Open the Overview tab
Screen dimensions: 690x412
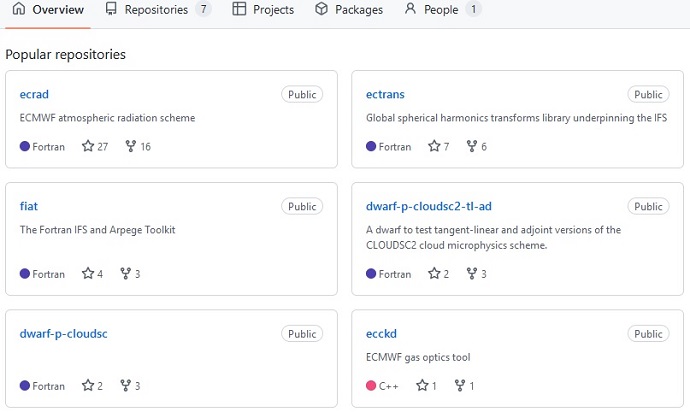[48, 10]
